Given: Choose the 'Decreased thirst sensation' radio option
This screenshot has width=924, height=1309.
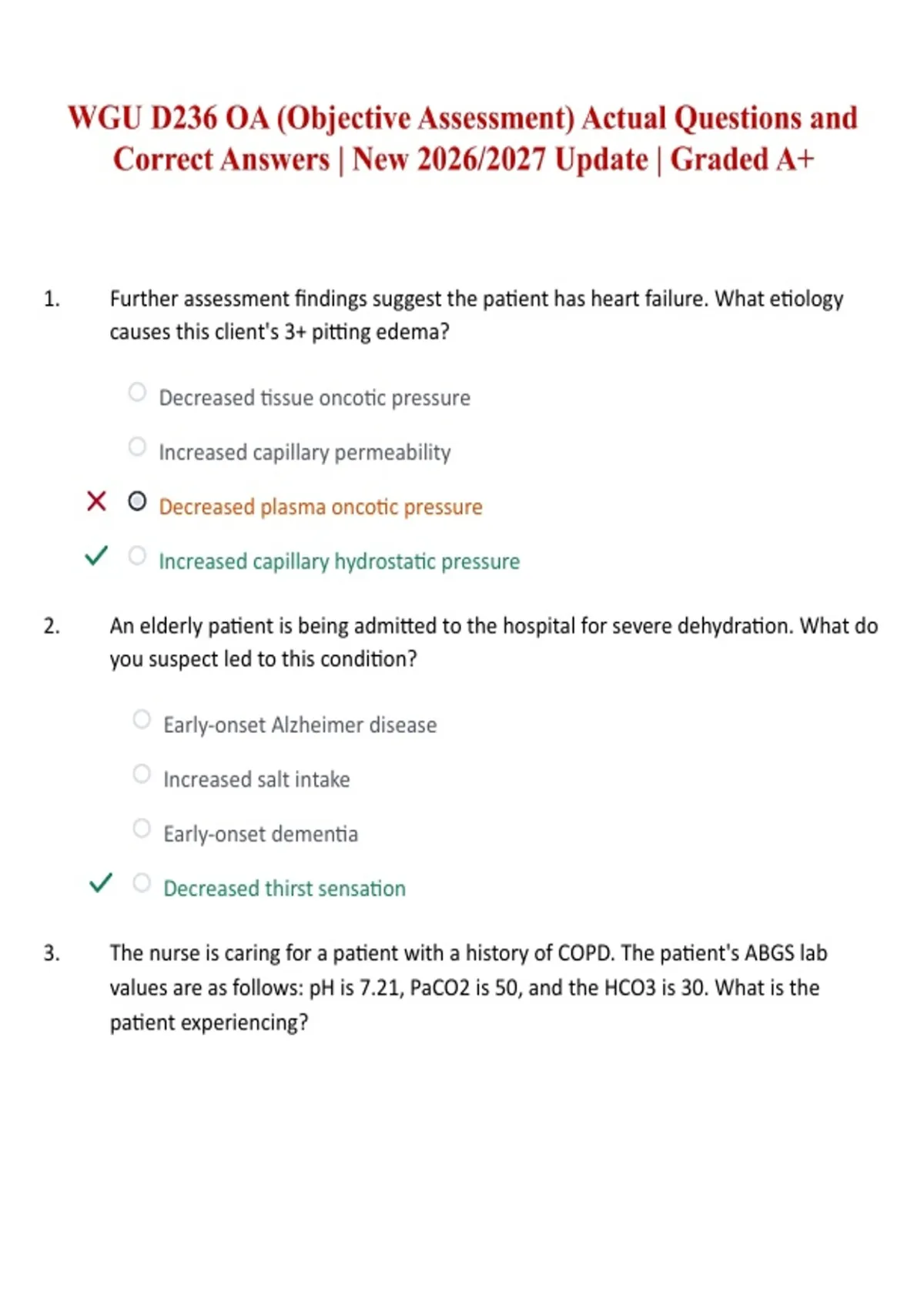Looking at the screenshot, I should coord(142,882).
